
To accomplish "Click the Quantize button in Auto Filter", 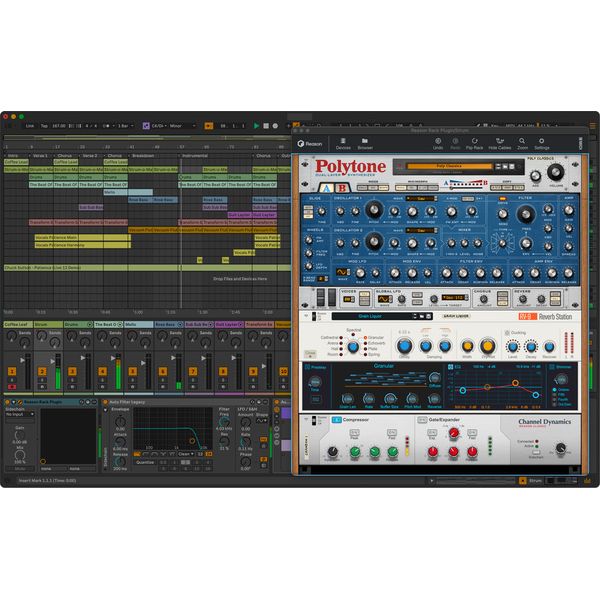I will pos(145,462).
